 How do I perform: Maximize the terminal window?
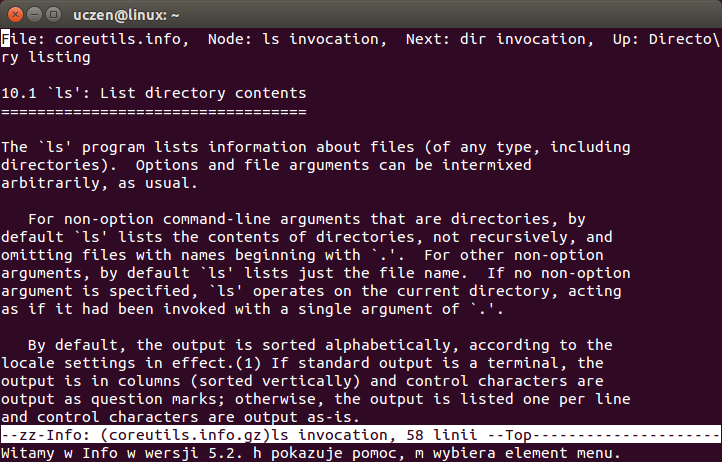[54, 15]
